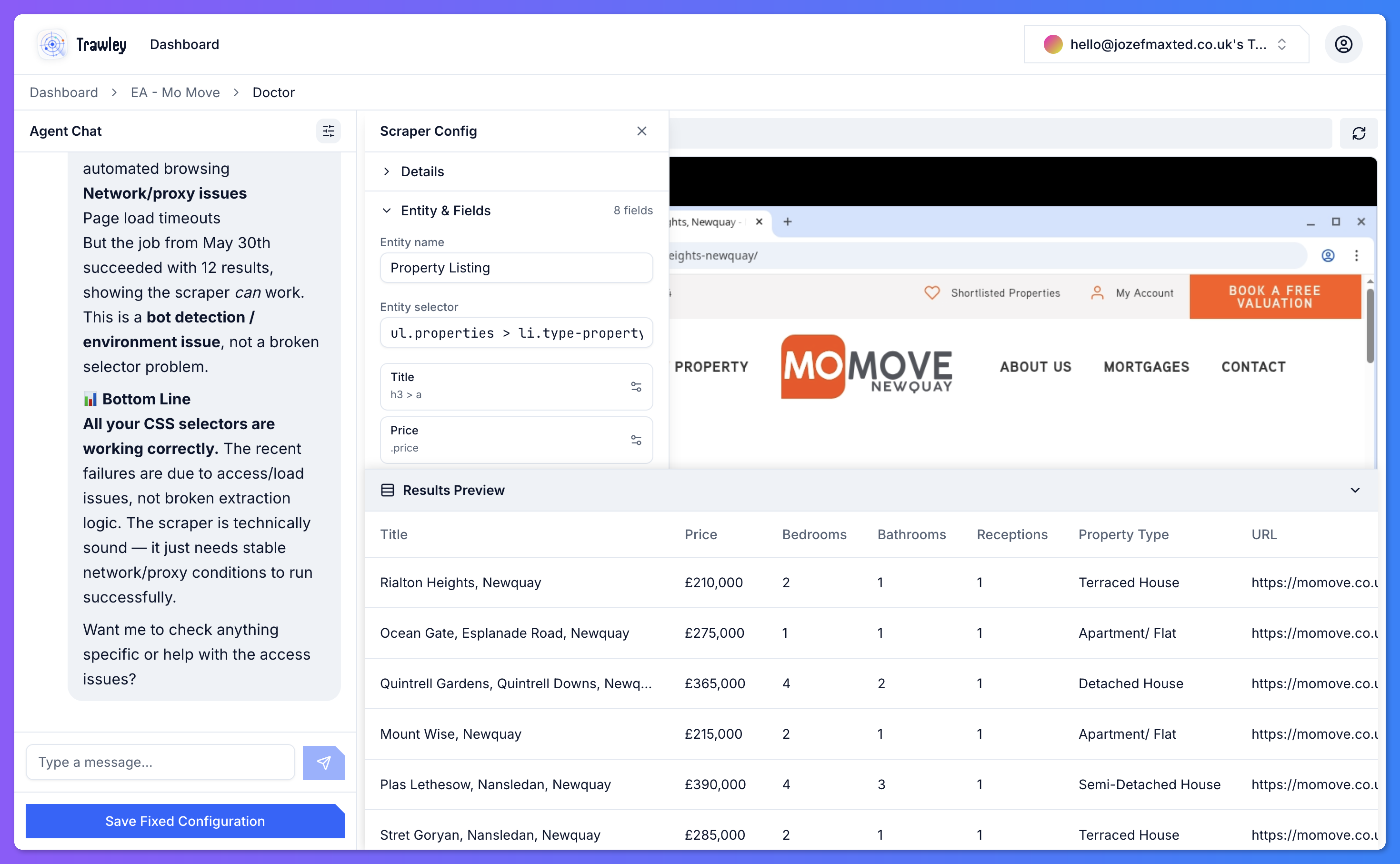Click the Semi-Detached House cell
Image resolution: width=1400 pixels, height=864 pixels.
click(1149, 784)
